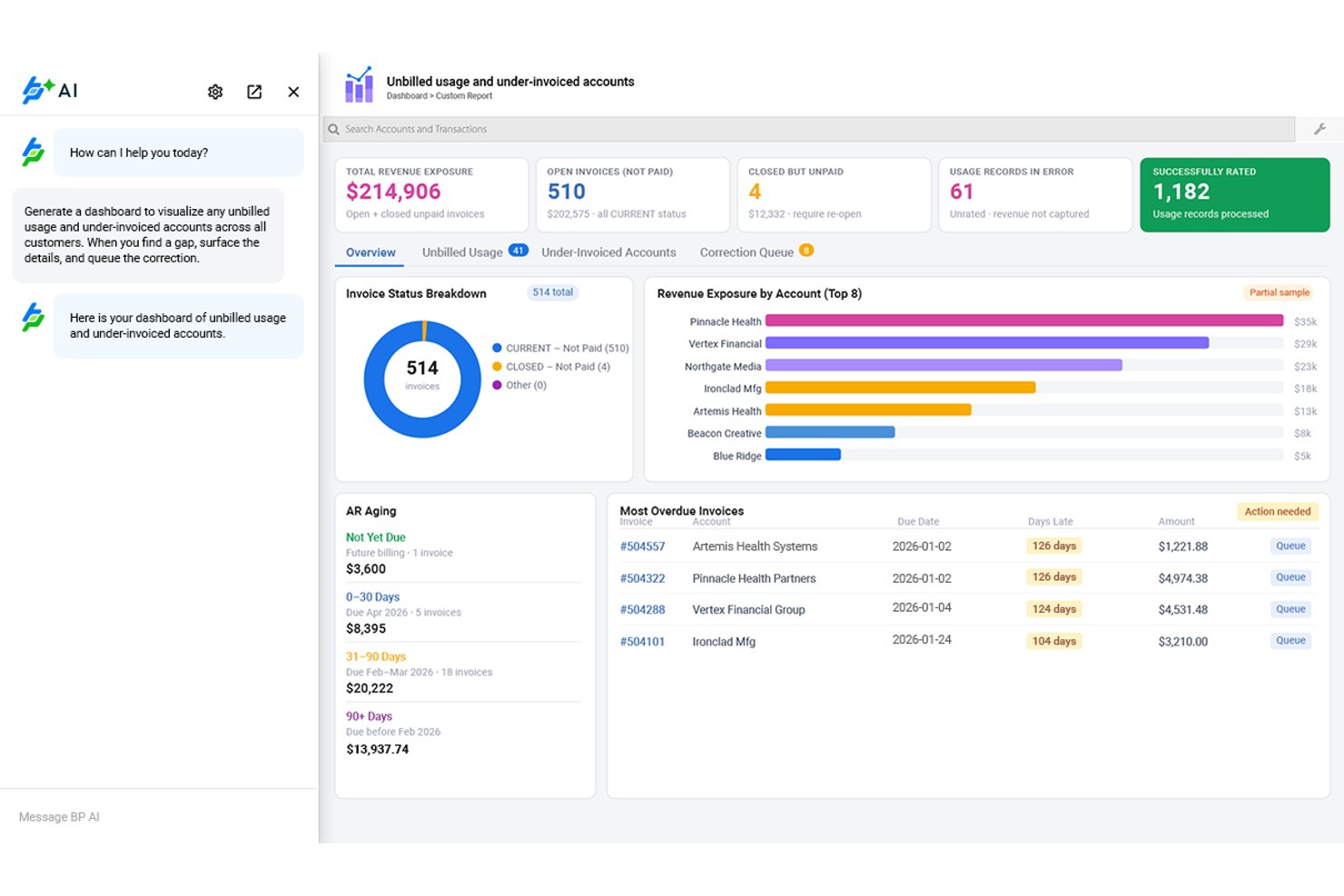The height and width of the screenshot is (896, 1344).
Task: Click the user prompt message bubble
Action: coord(148,235)
